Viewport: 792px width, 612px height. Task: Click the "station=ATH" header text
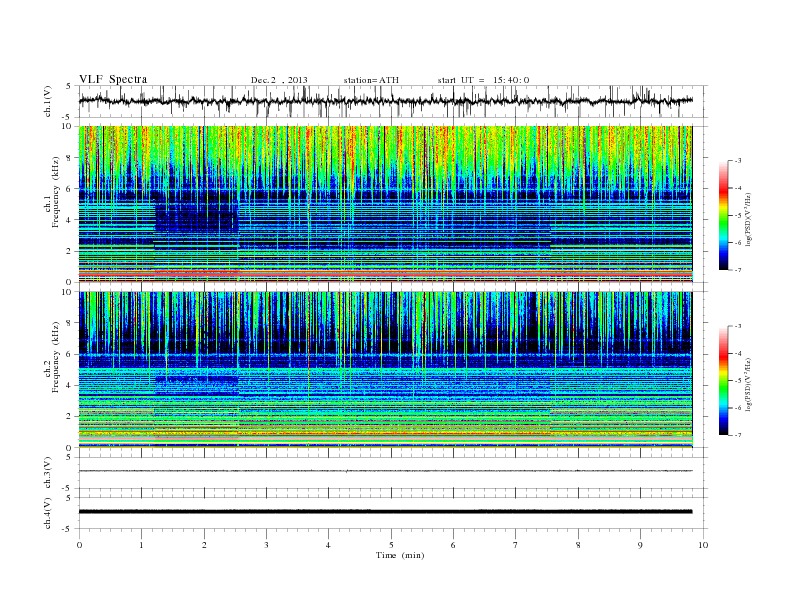[x=371, y=80]
